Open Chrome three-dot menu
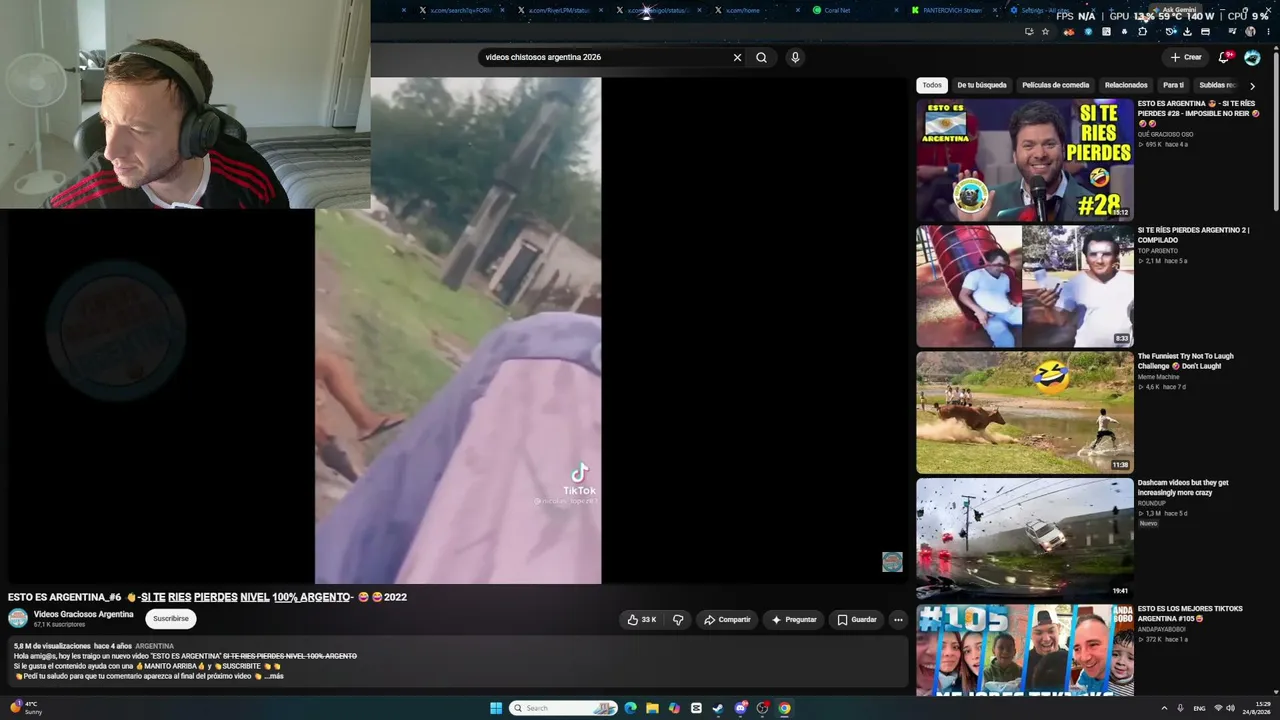The image size is (1280, 720). (1269, 32)
